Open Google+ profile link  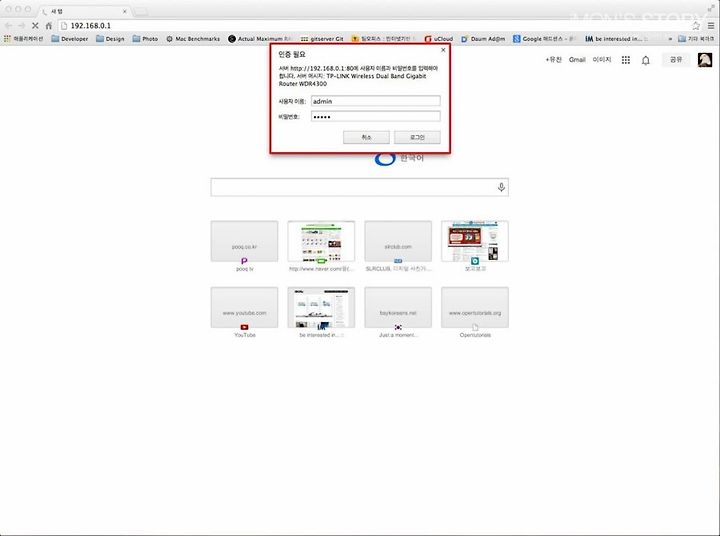pyautogui.click(x=553, y=60)
